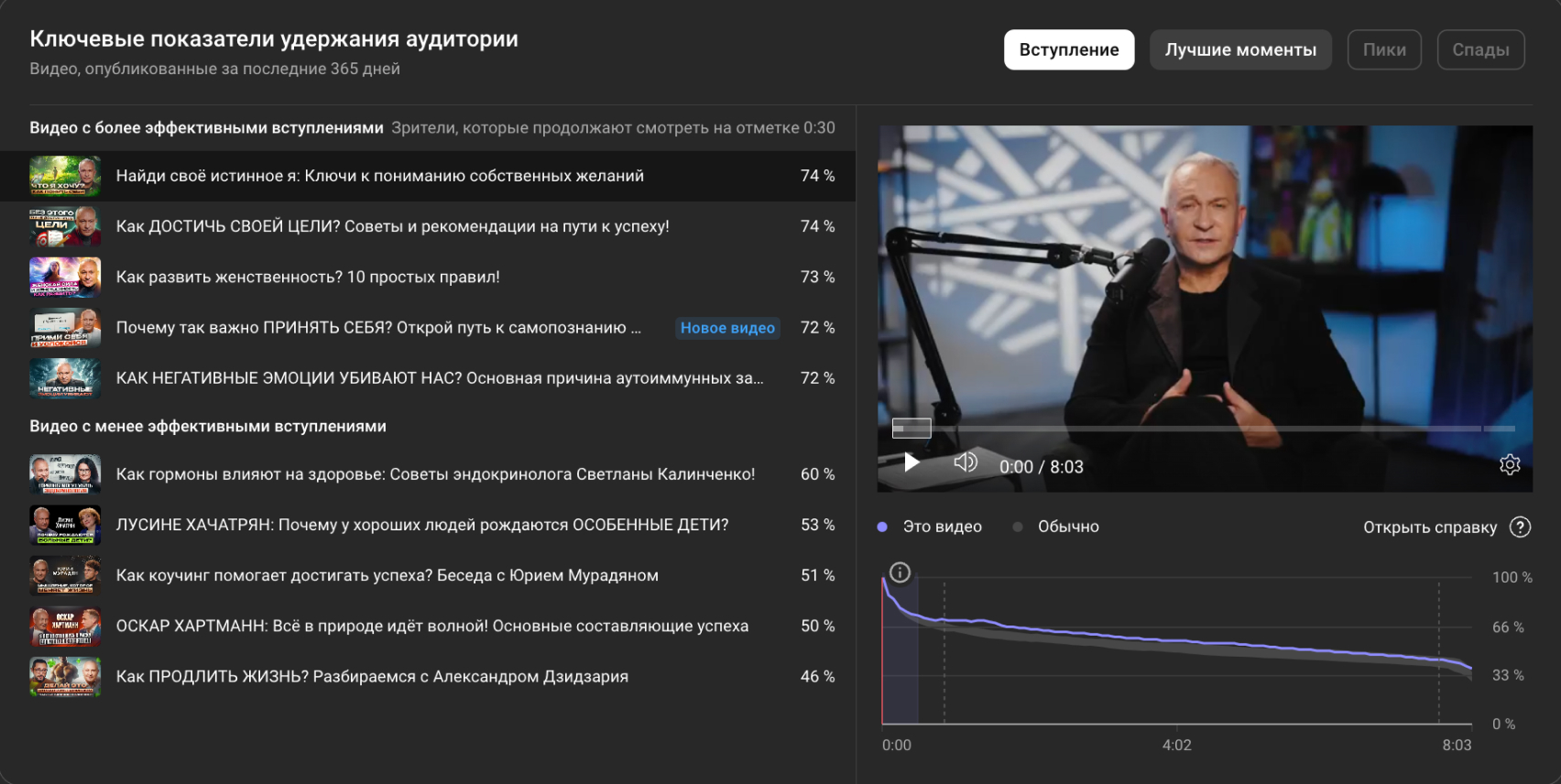Select video 'КАК НЕГАТИВНЫЕ ЭМОЦИИ УБИВАЮТ НАС?'
Screen dimensions: 1561x784
click(x=428, y=378)
